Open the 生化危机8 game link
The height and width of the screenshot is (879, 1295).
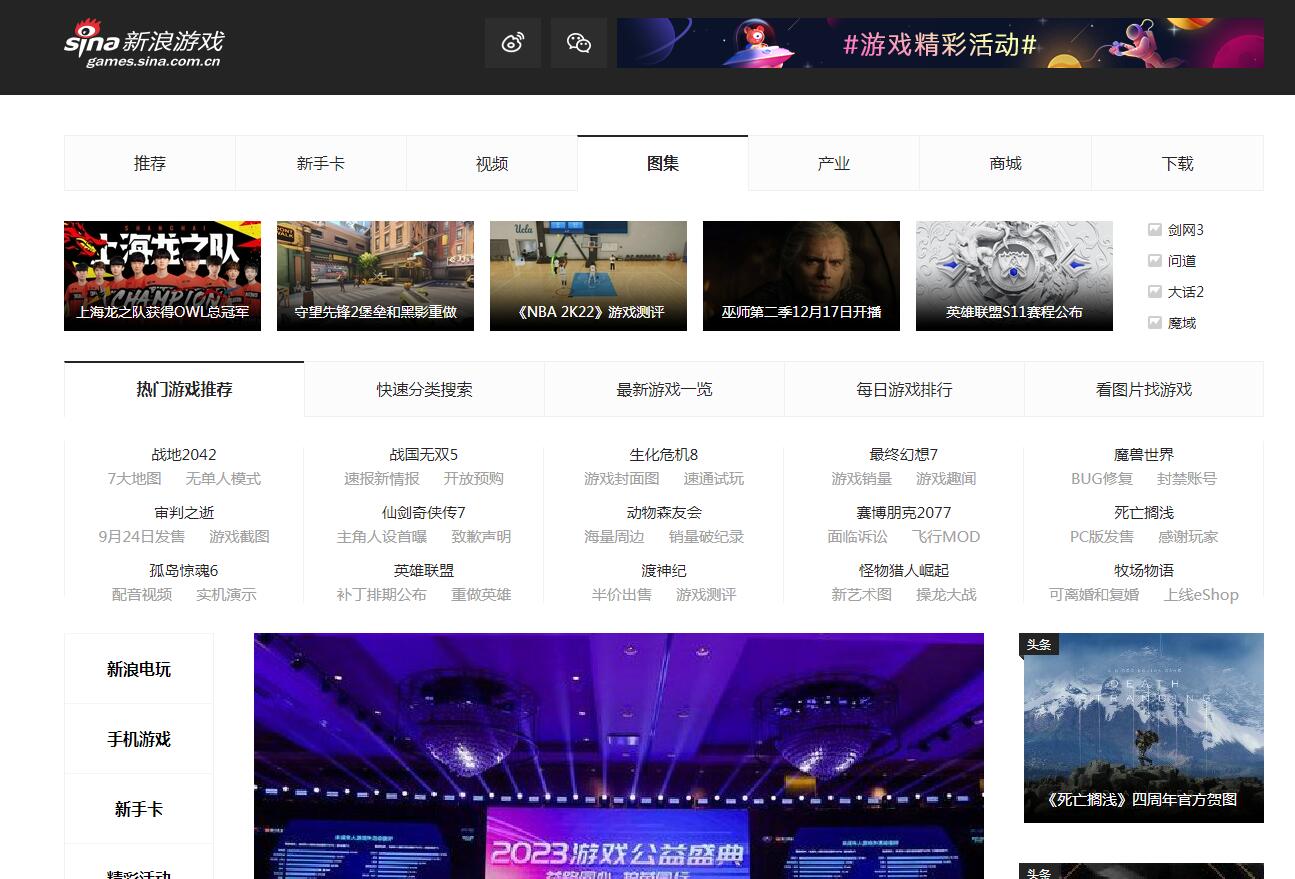[664, 455]
